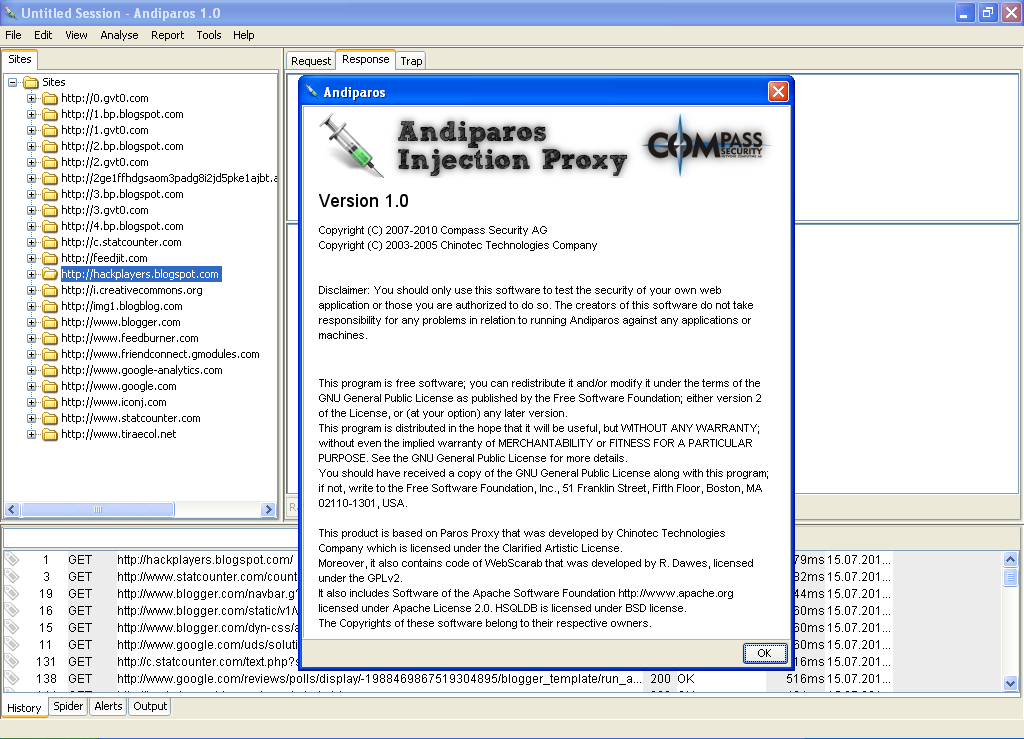Open the Analyse menu

pos(119,35)
